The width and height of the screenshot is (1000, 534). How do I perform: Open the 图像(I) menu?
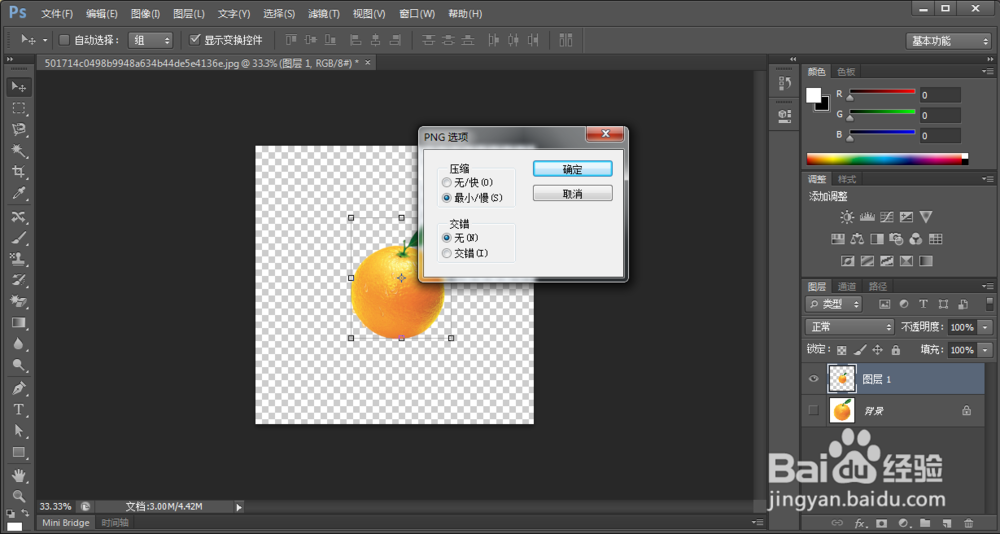[145, 13]
